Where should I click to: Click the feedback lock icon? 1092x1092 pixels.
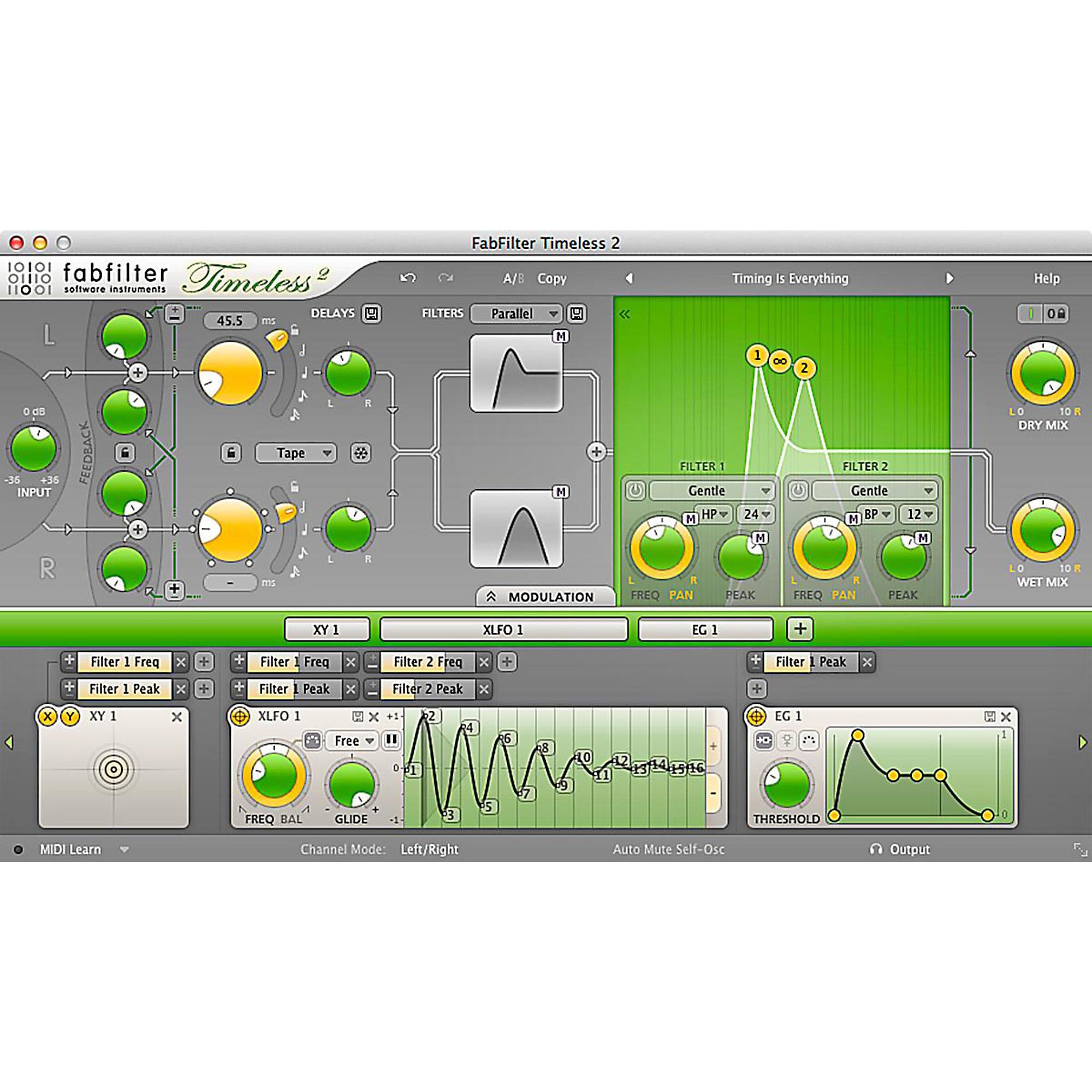point(125,453)
